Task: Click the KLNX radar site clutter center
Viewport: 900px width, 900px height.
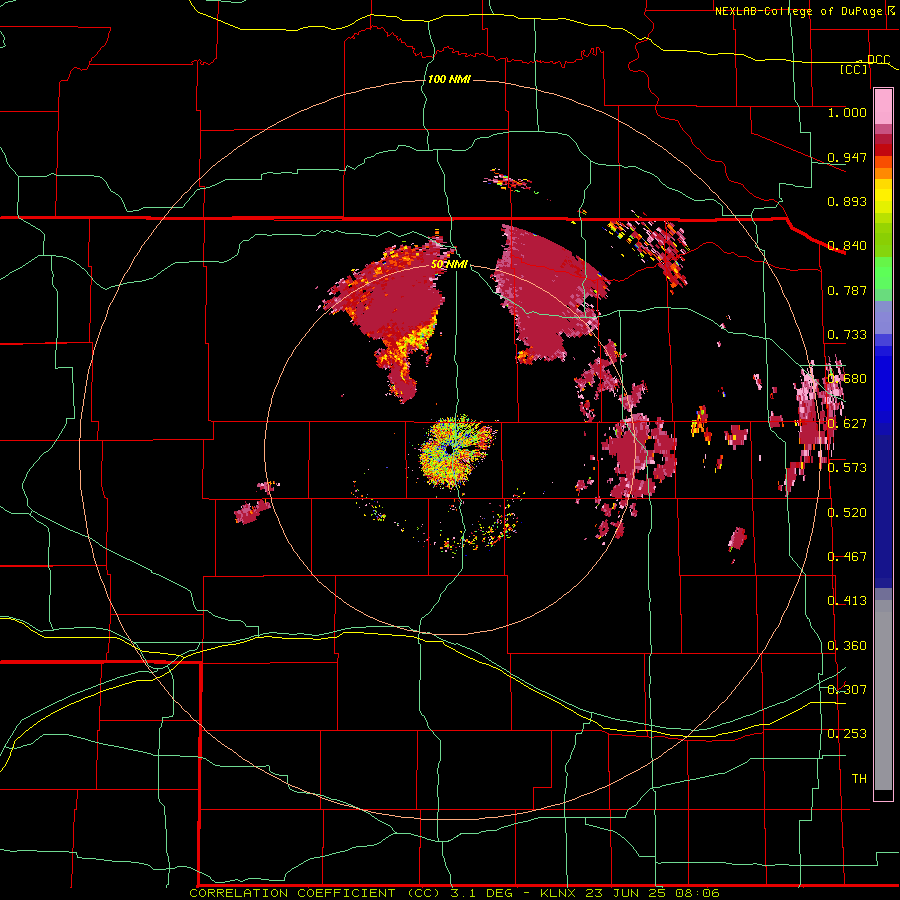Action: tap(448, 449)
